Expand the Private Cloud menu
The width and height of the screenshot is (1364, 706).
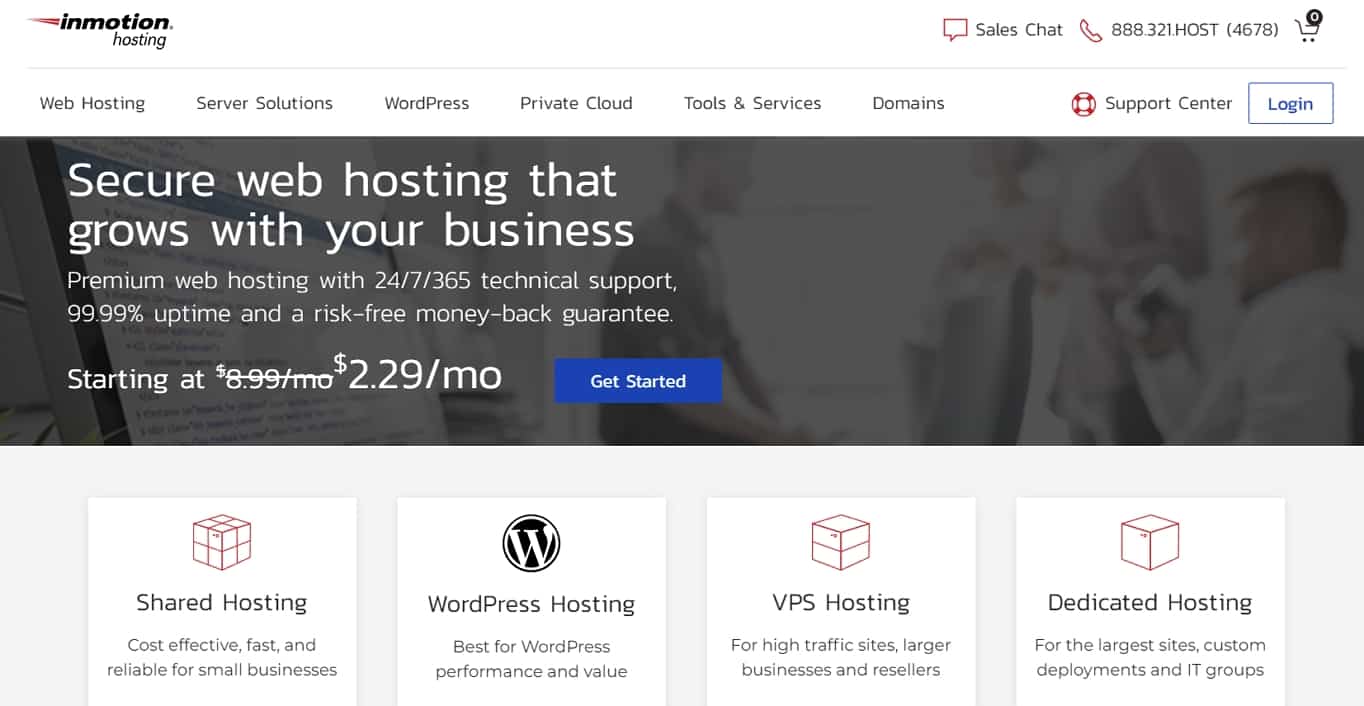coord(576,103)
